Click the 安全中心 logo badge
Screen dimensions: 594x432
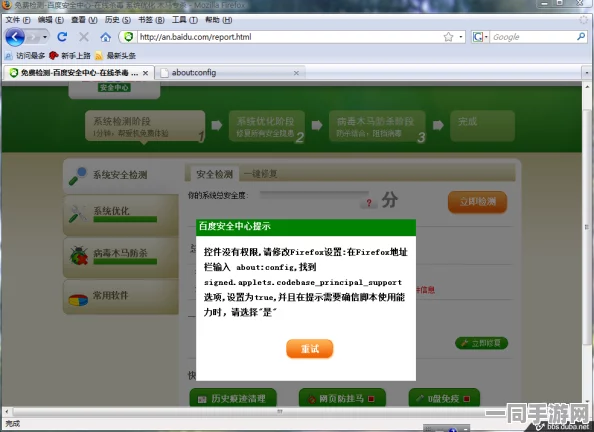click(114, 88)
